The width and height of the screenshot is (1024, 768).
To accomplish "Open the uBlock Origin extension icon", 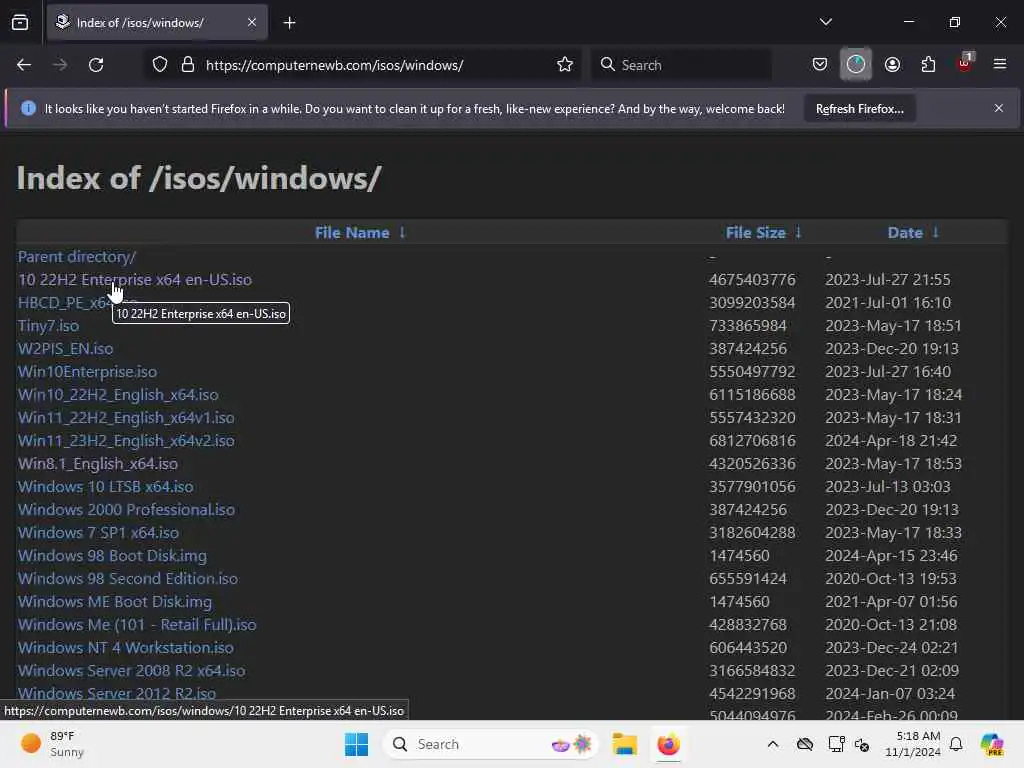I will 965,63.
